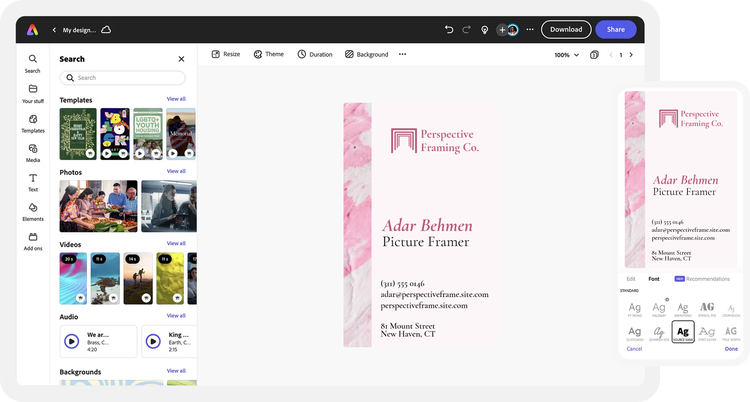Open the Duration settings
This screenshot has width=750, height=402.
click(315, 55)
